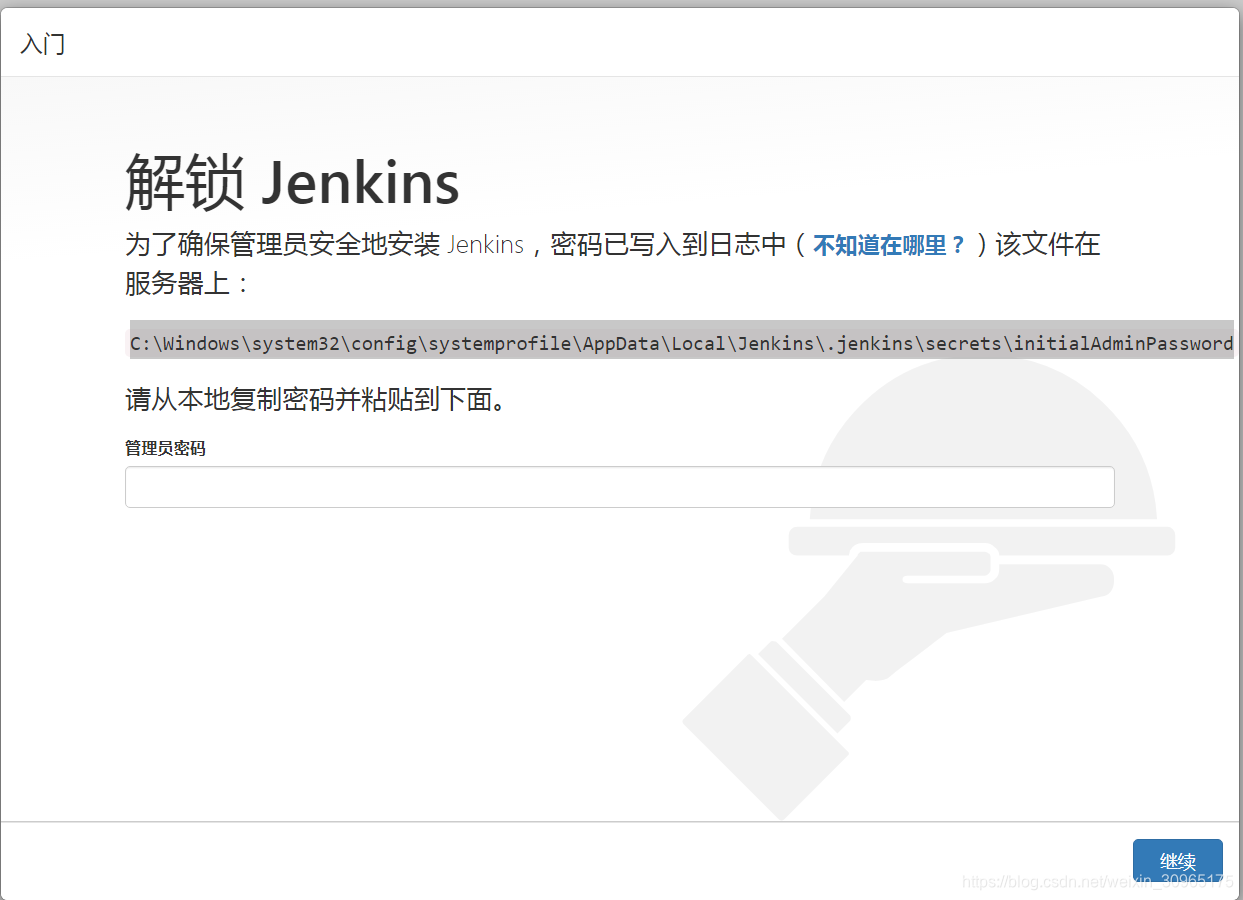The height and width of the screenshot is (900, 1243).
Task: Click the 请从本地复制密码并粘贴到下面 instruction text
Action: (x=315, y=401)
